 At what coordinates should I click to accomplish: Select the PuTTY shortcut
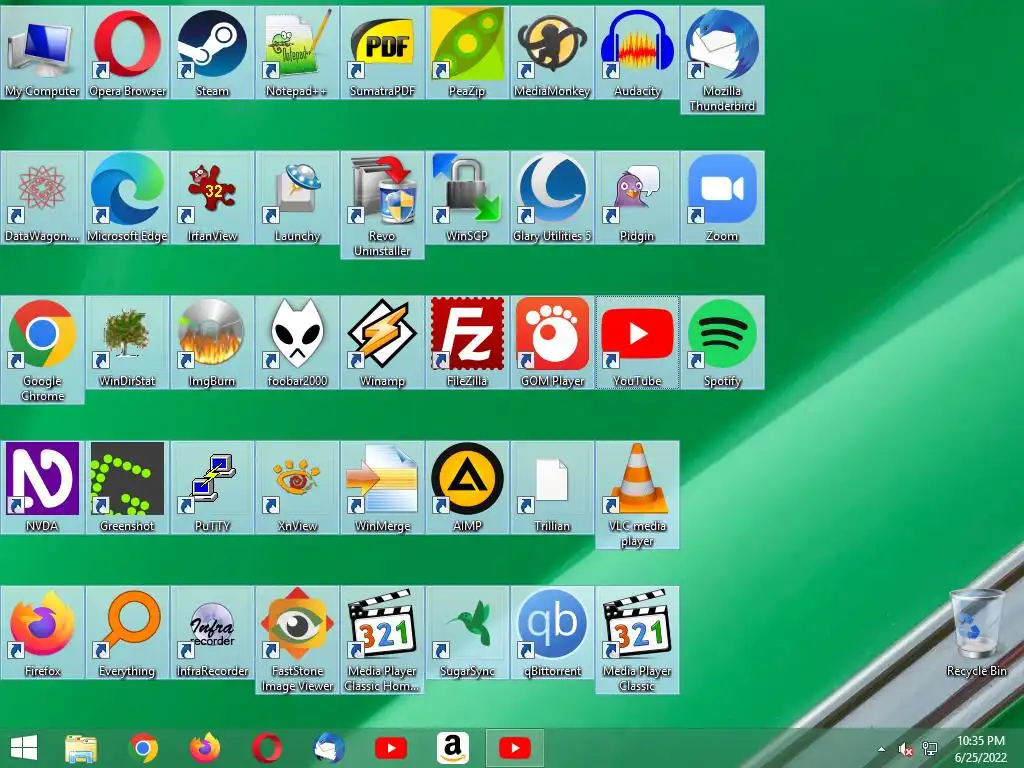point(212,487)
